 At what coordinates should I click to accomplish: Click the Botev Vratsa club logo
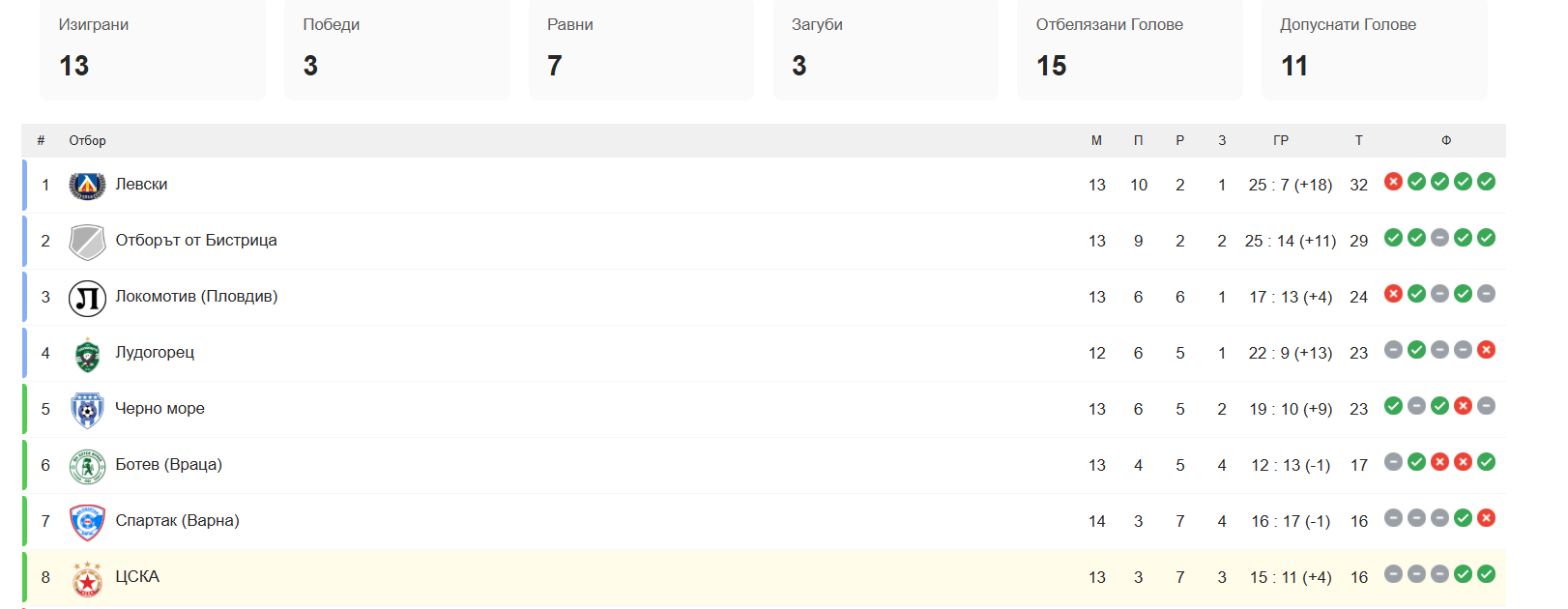coord(87,467)
